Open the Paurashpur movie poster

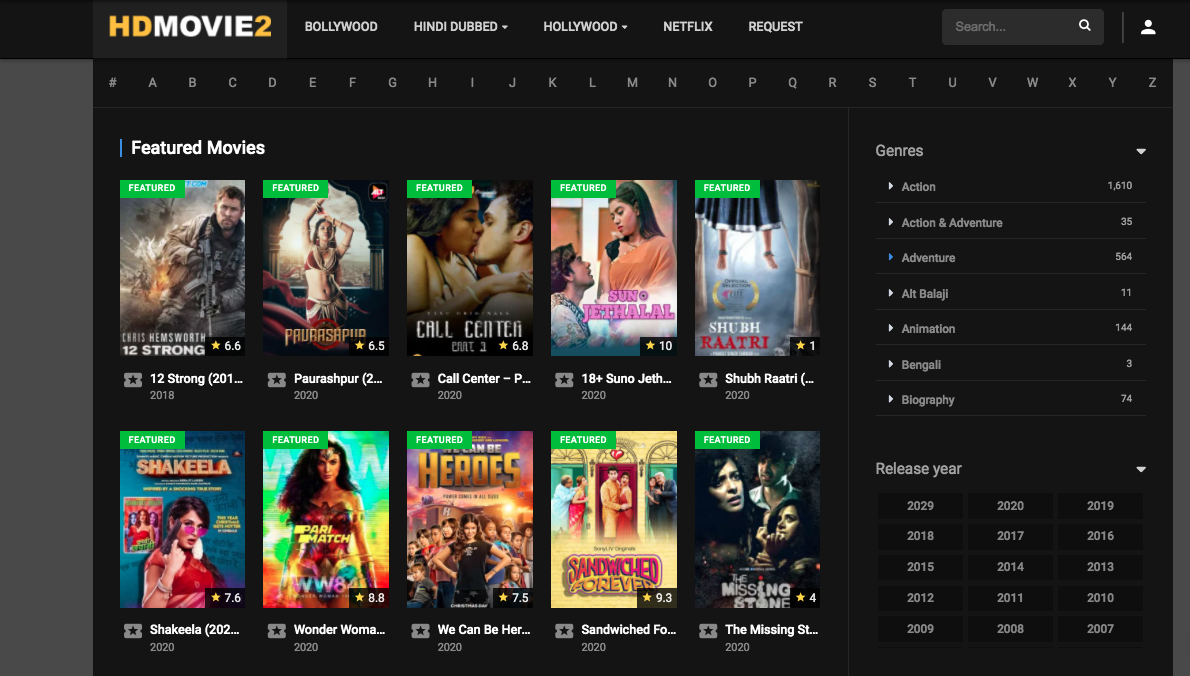coord(326,268)
